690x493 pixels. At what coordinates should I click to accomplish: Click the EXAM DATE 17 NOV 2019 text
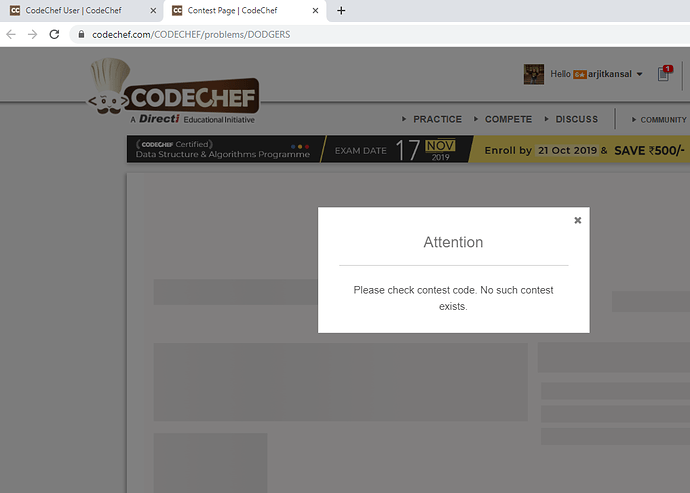[x=395, y=150]
